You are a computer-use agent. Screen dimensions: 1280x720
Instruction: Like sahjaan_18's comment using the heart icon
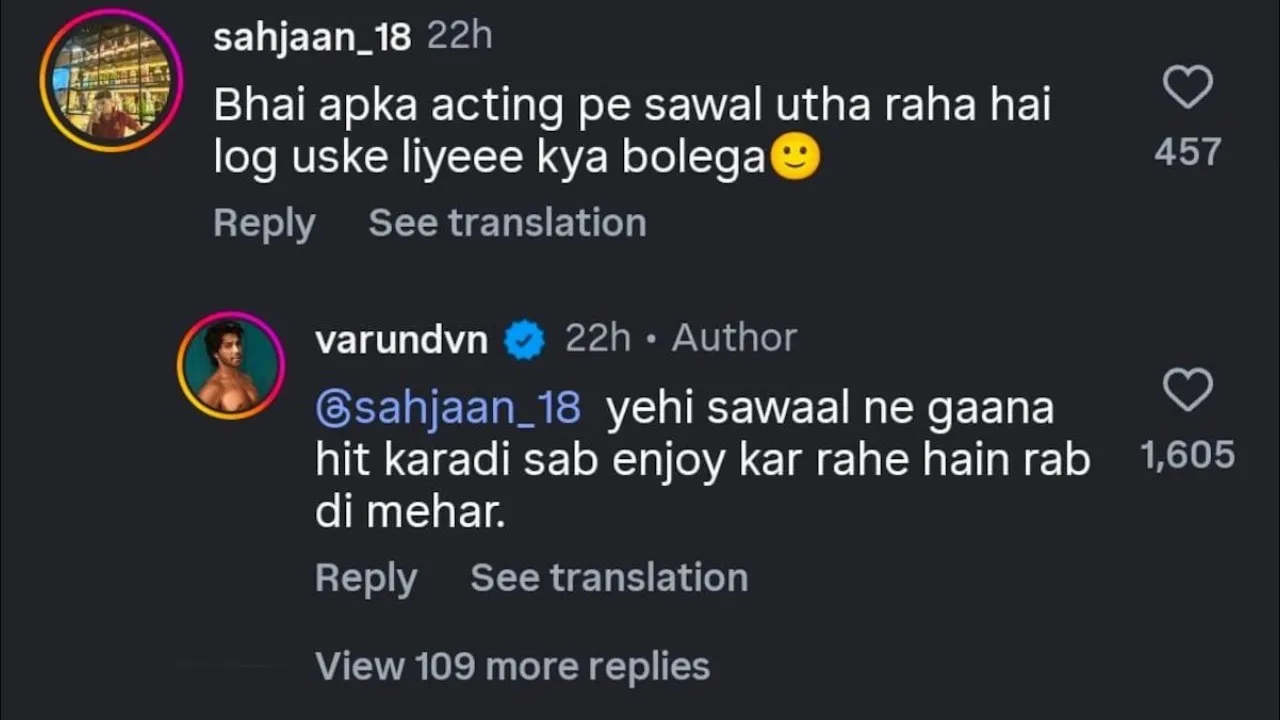click(1188, 87)
